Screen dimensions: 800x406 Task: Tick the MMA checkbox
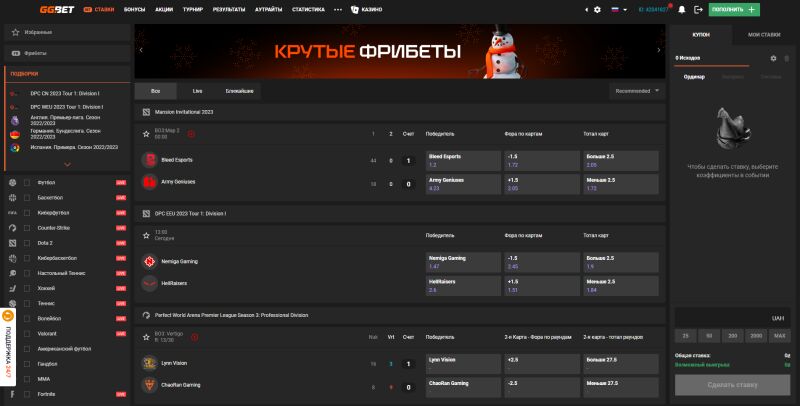(27, 379)
